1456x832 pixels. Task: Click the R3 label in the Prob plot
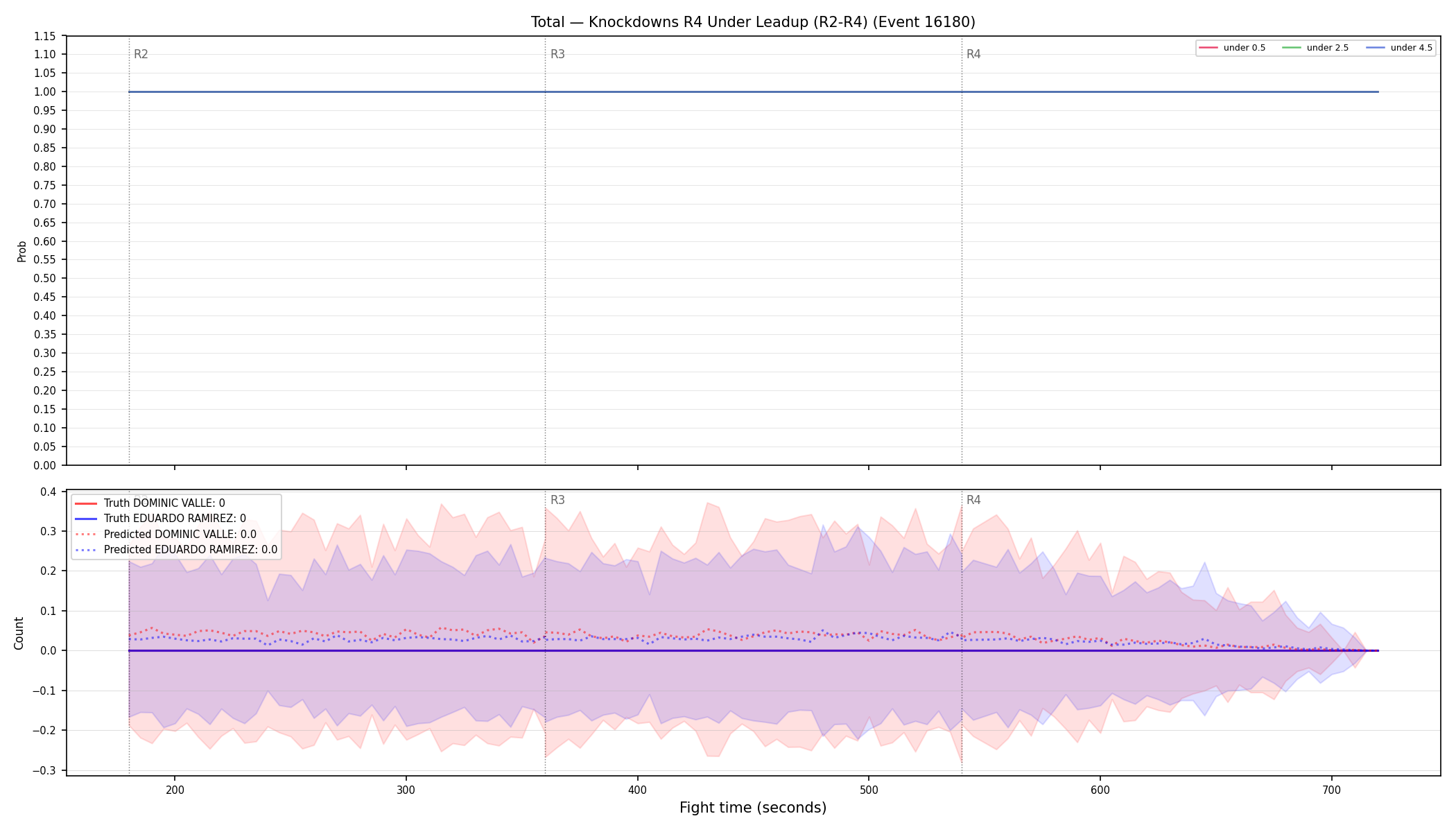pyautogui.click(x=557, y=54)
